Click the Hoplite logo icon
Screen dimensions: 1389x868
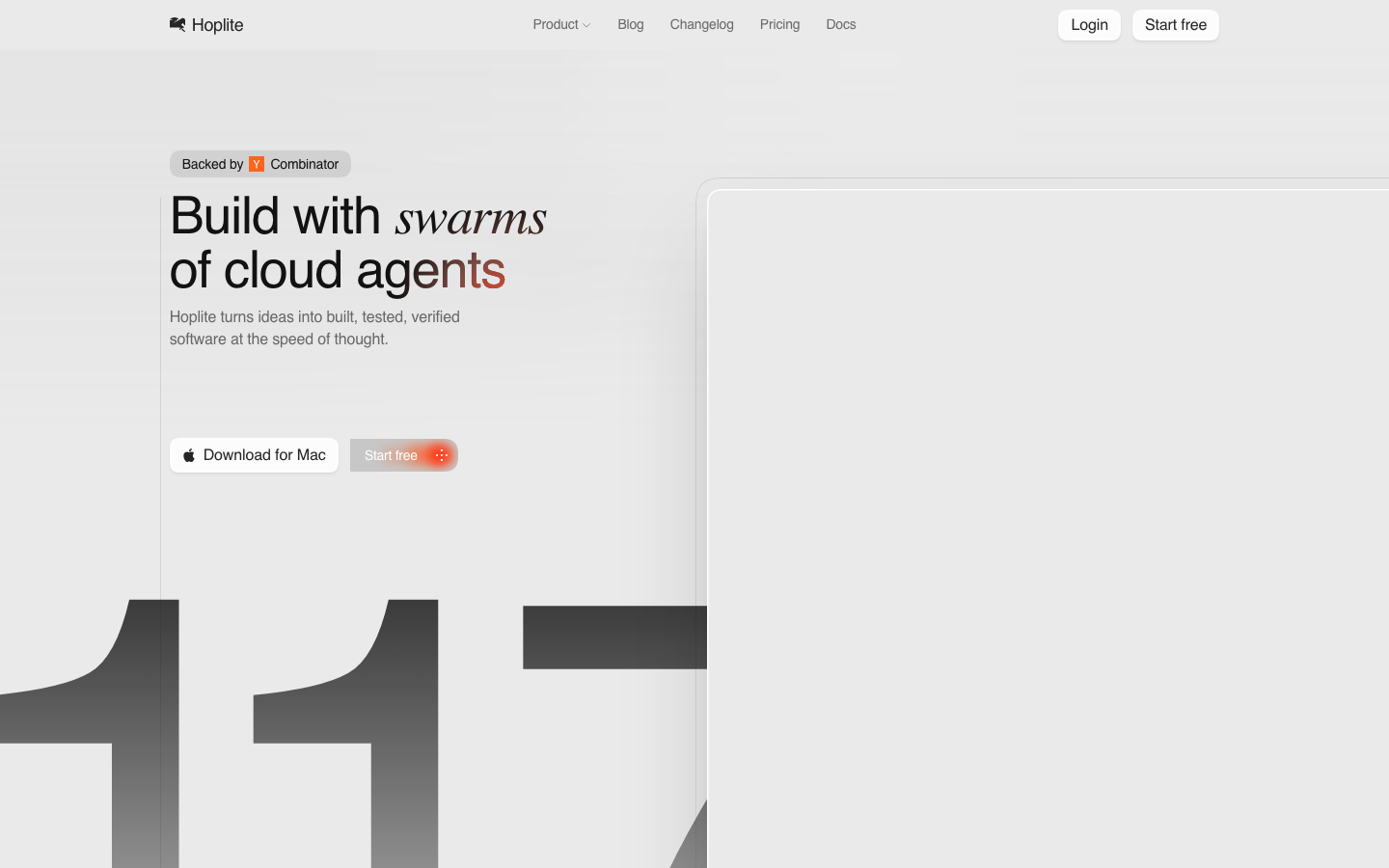point(177,24)
